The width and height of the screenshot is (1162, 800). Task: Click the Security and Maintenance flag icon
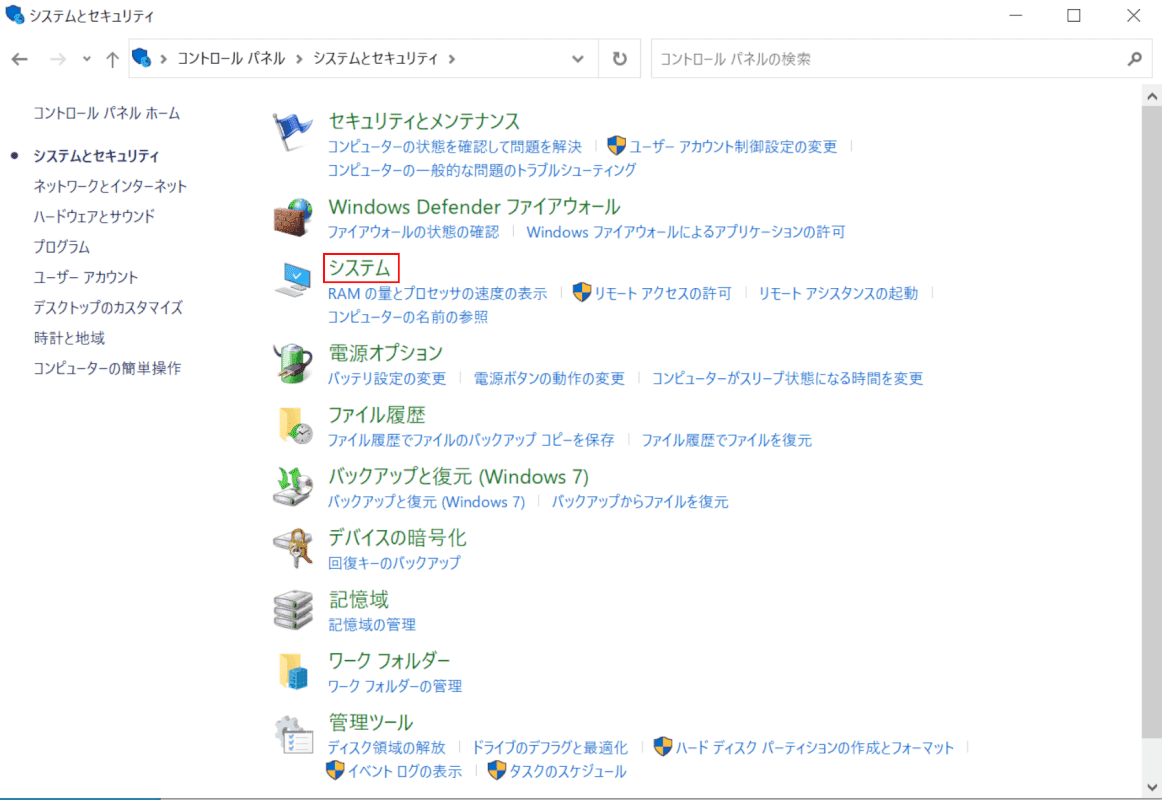[292, 131]
